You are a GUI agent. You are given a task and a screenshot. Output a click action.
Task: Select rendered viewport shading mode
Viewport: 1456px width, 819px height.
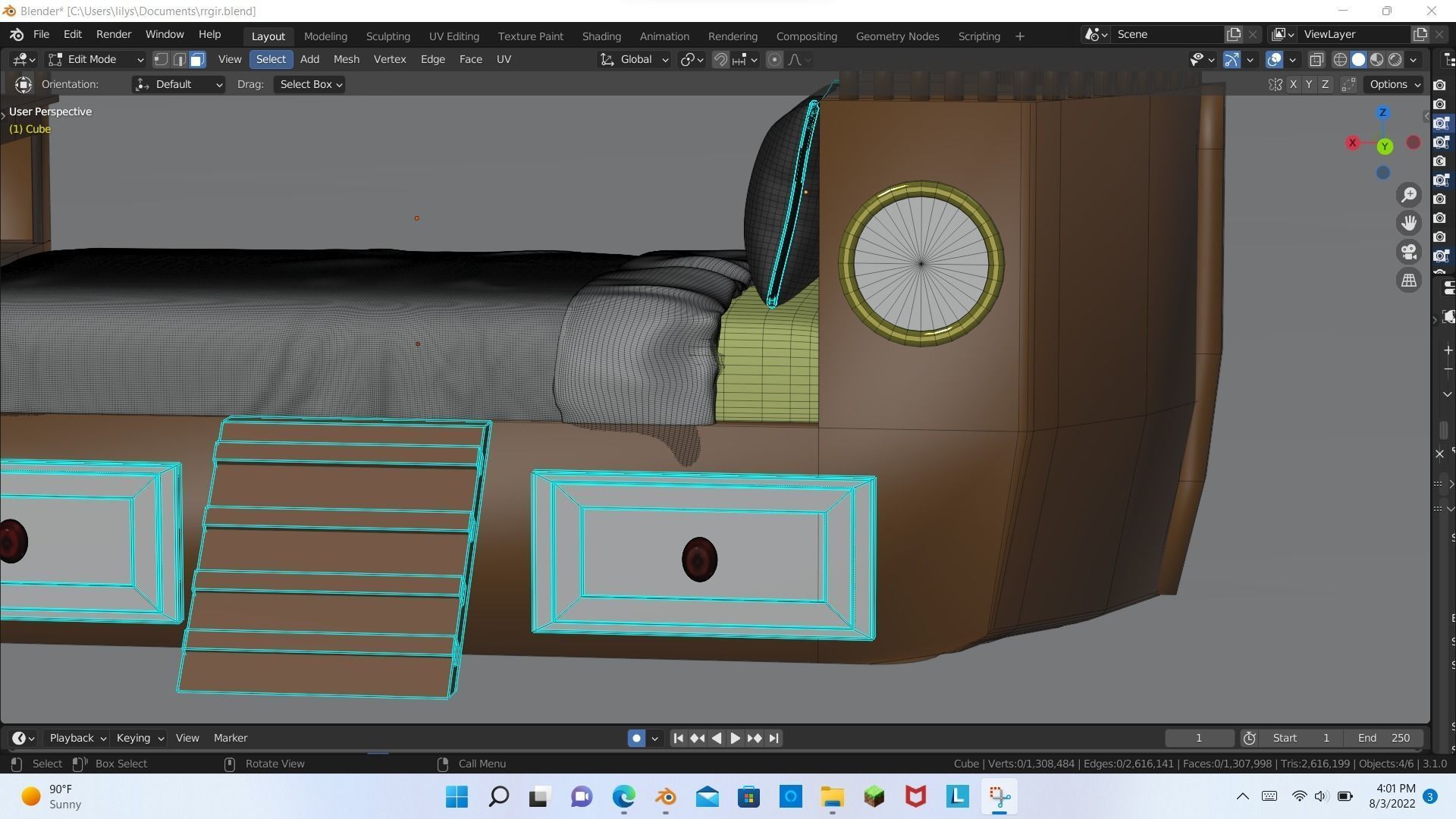point(1395,59)
